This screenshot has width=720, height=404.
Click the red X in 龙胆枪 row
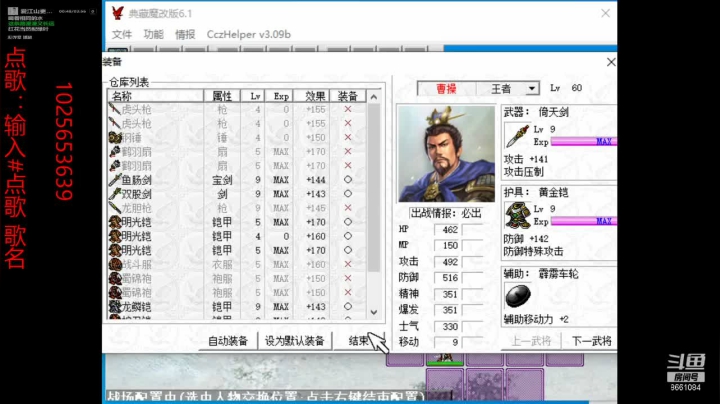(348, 208)
